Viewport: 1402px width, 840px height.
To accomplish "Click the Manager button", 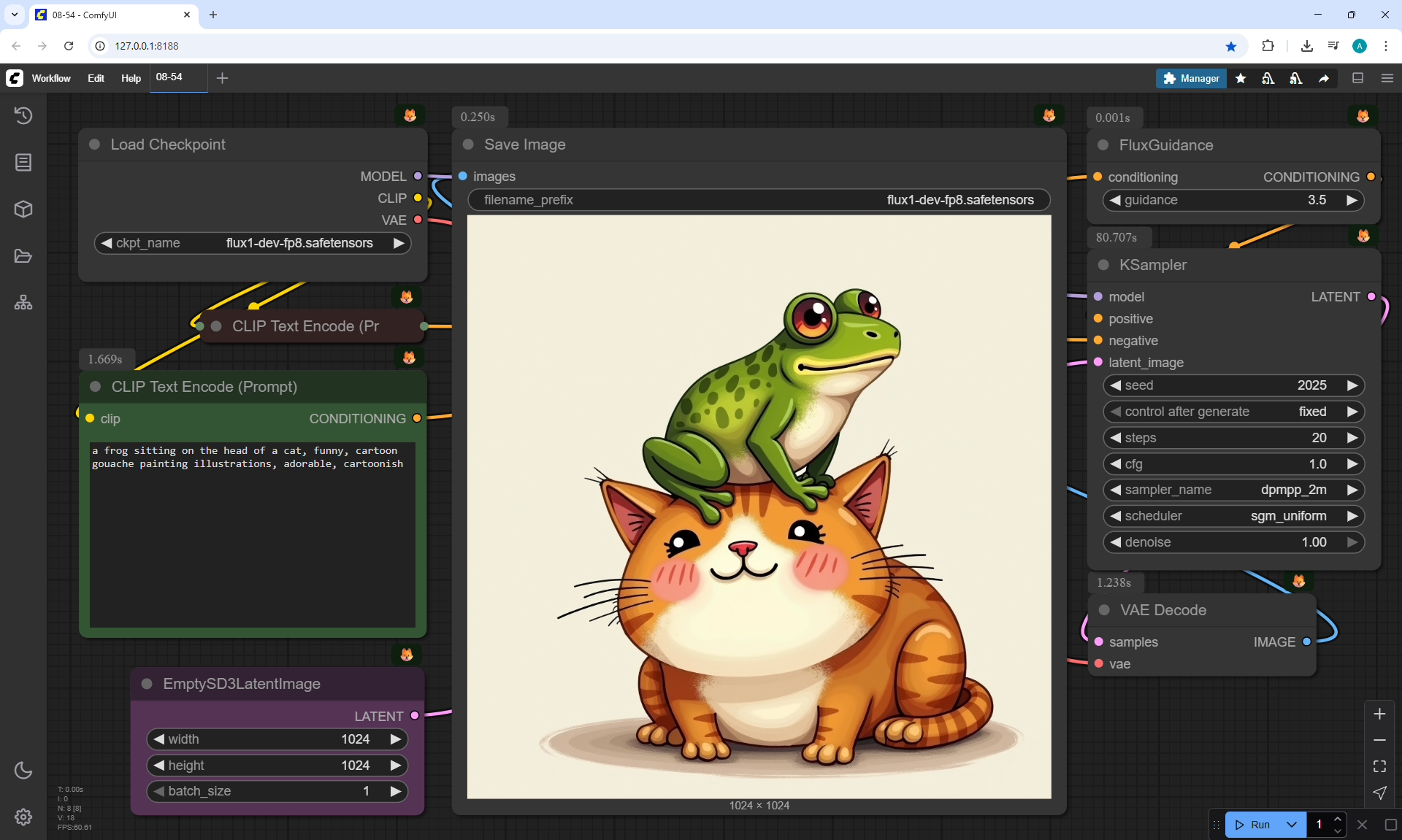I will (x=1191, y=78).
